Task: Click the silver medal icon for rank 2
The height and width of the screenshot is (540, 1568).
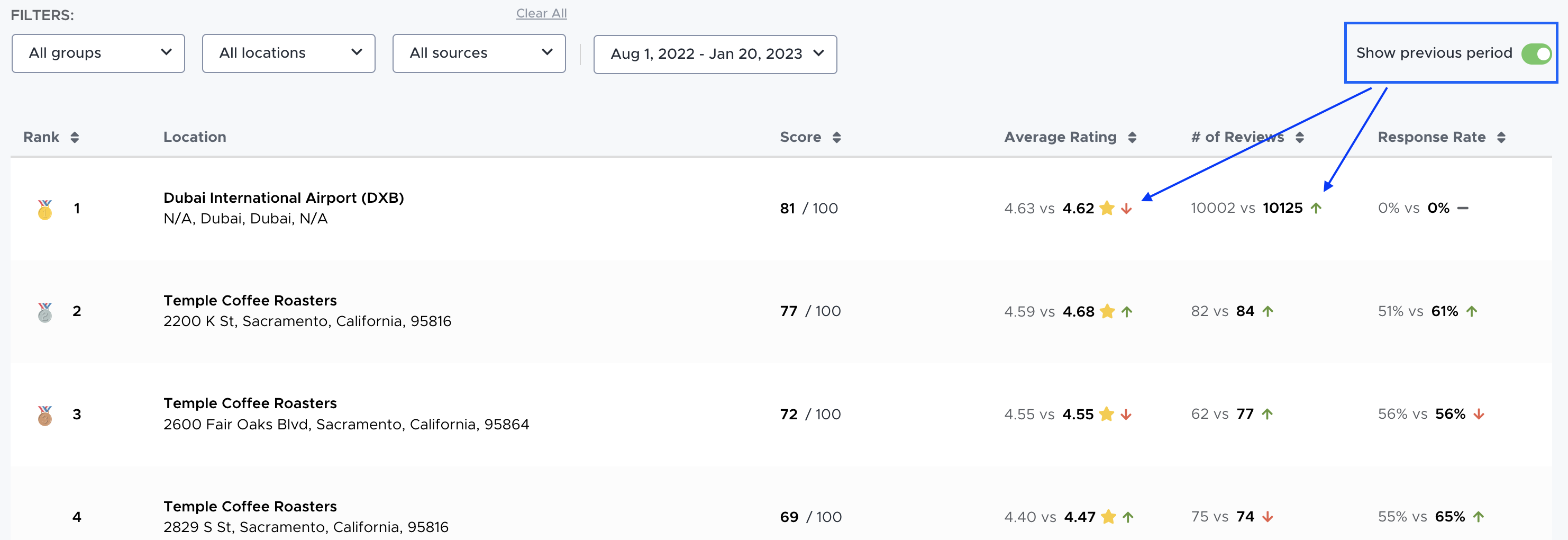Action: pos(44,313)
